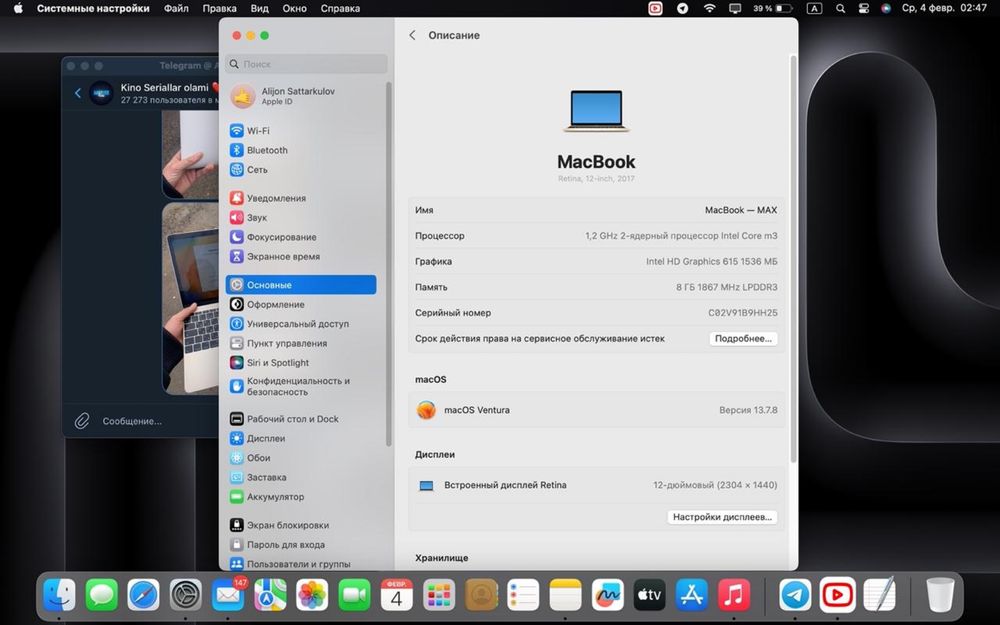Image resolution: width=1000 pixels, height=625 pixels.
Task: Click Подробнее button for service coverage
Action: 743,339
